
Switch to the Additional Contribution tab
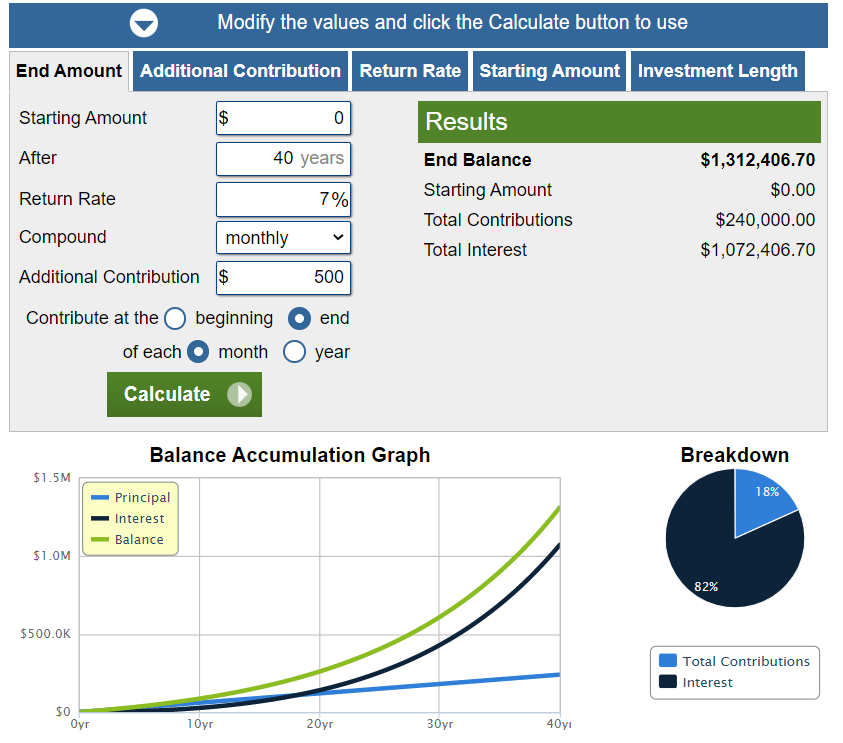tap(240, 71)
